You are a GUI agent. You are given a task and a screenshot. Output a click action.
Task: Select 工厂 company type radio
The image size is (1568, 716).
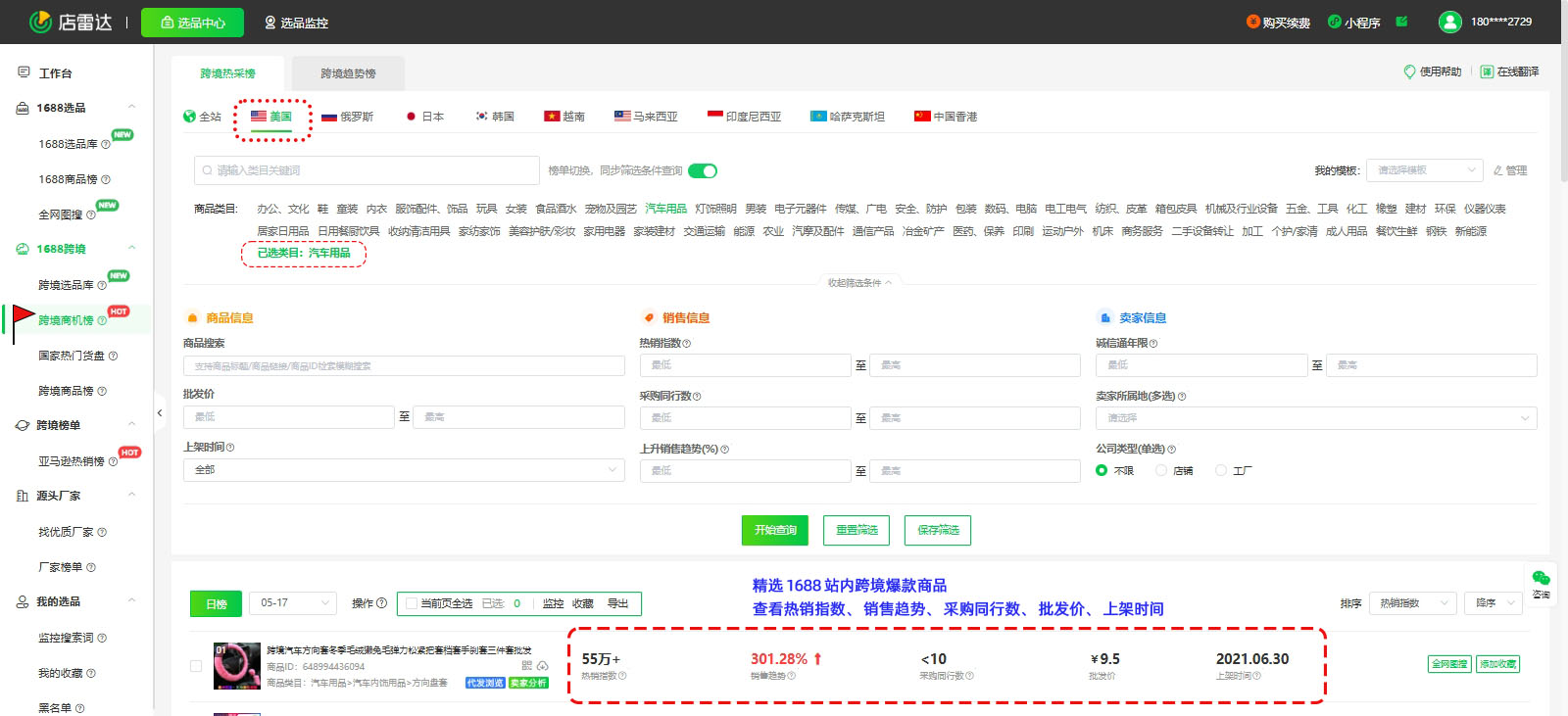tap(1221, 470)
